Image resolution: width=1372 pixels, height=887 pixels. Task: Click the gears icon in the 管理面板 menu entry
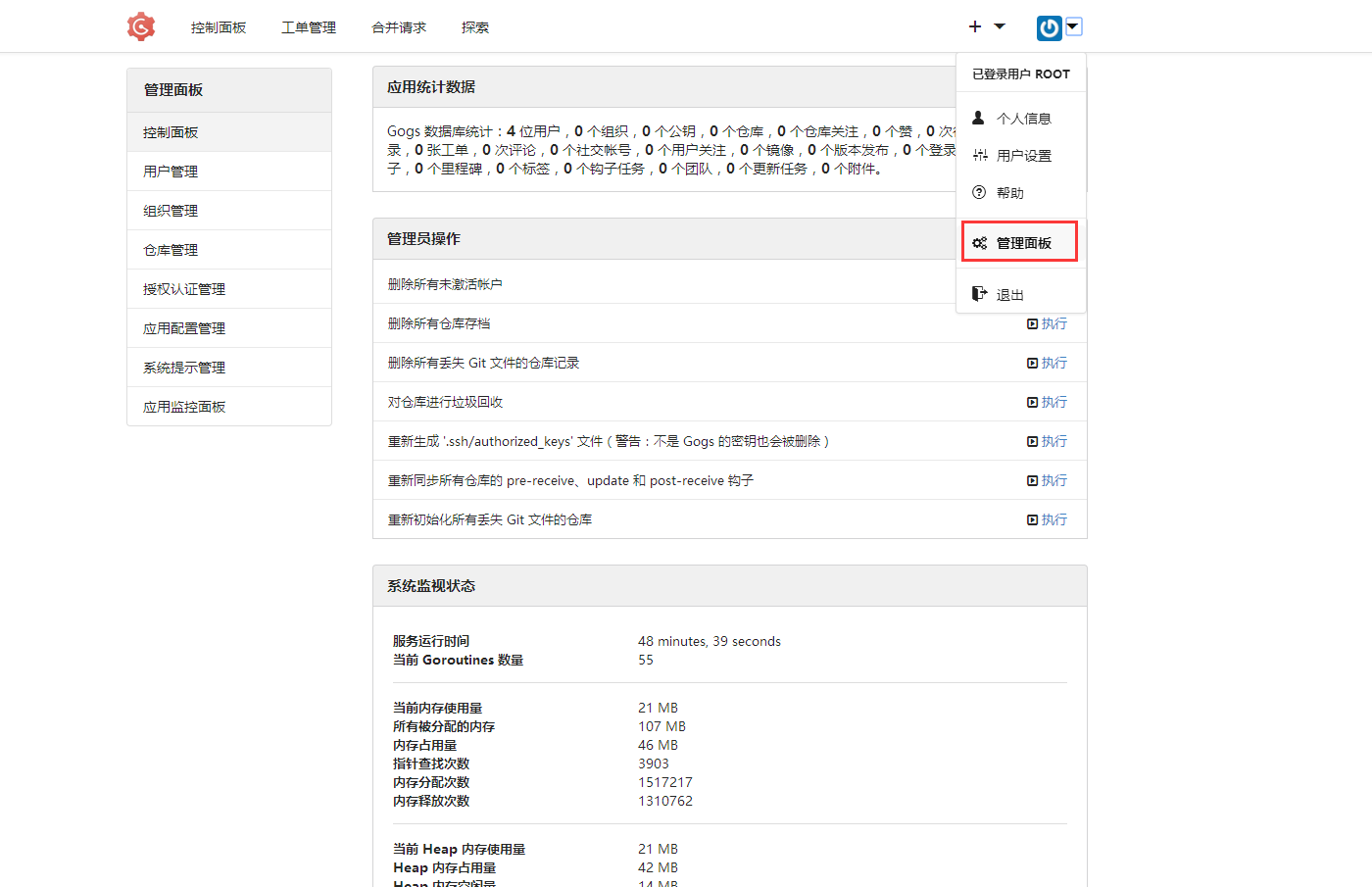(979, 242)
